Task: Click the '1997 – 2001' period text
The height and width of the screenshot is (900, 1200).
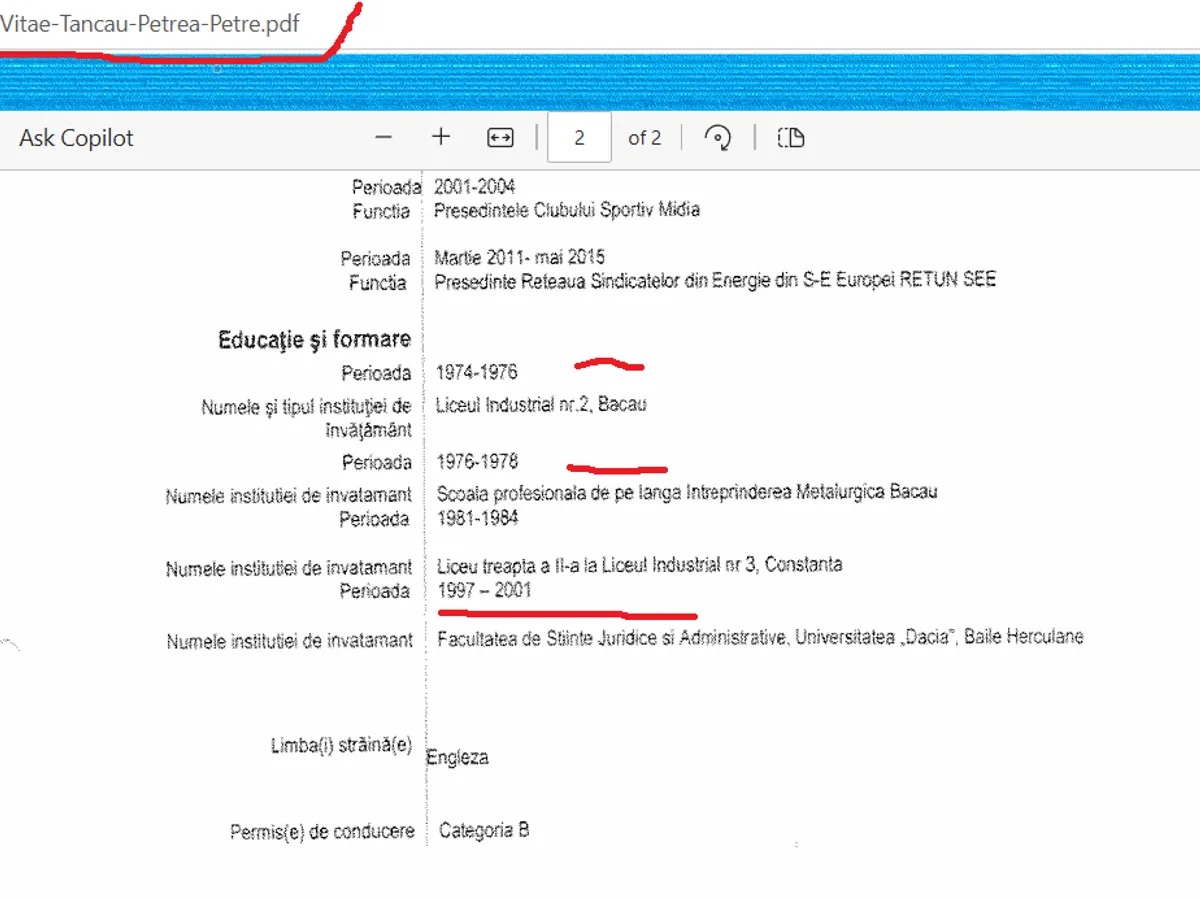Action: [485, 590]
